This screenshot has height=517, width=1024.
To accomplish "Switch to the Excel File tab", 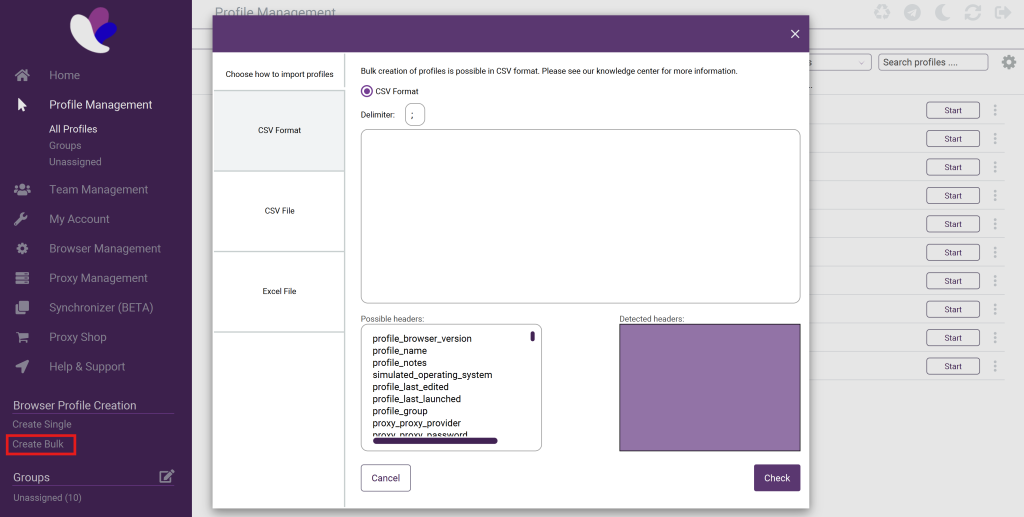I will (x=279, y=291).
